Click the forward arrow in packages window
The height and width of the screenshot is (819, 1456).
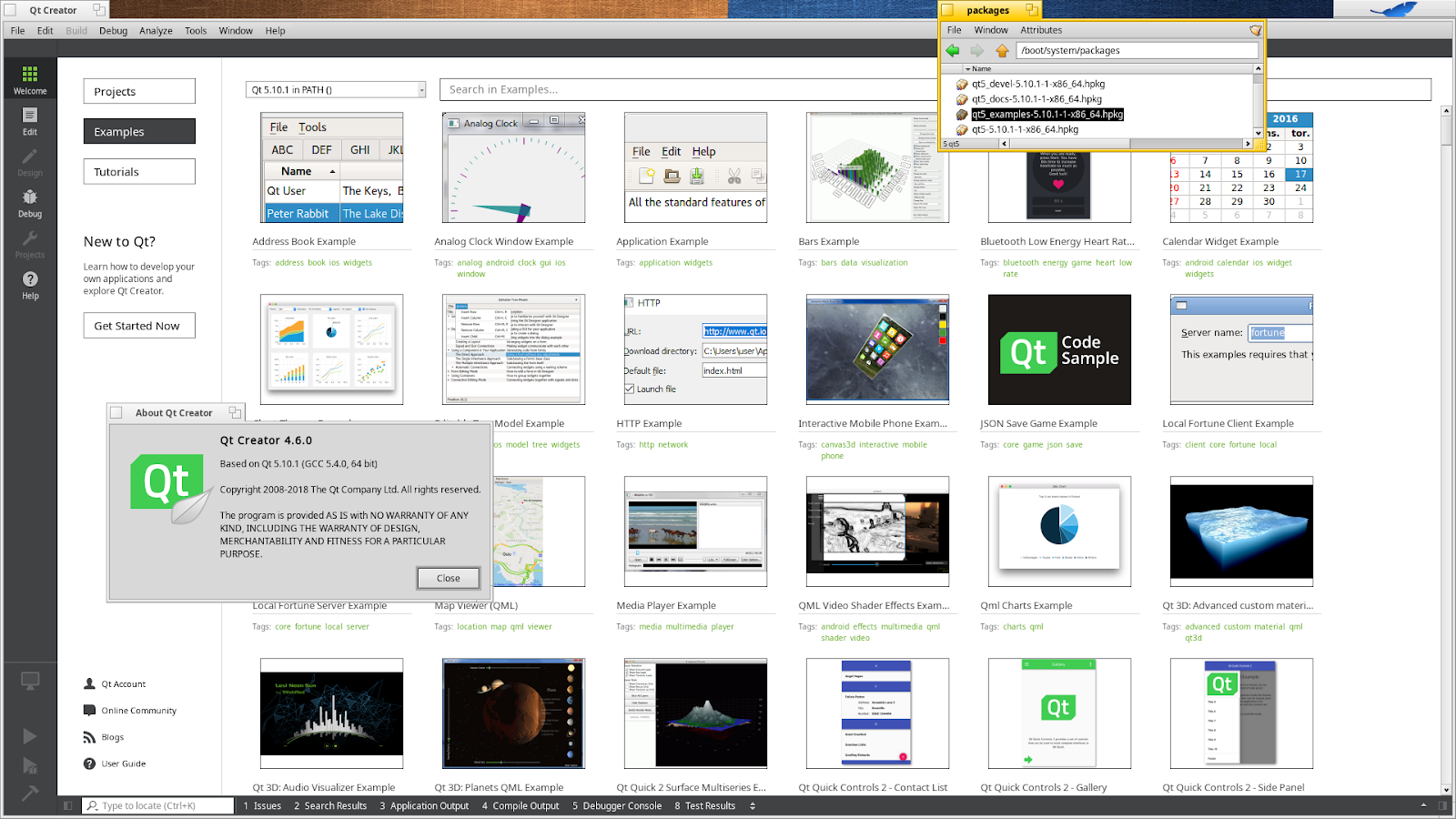(976, 51)
